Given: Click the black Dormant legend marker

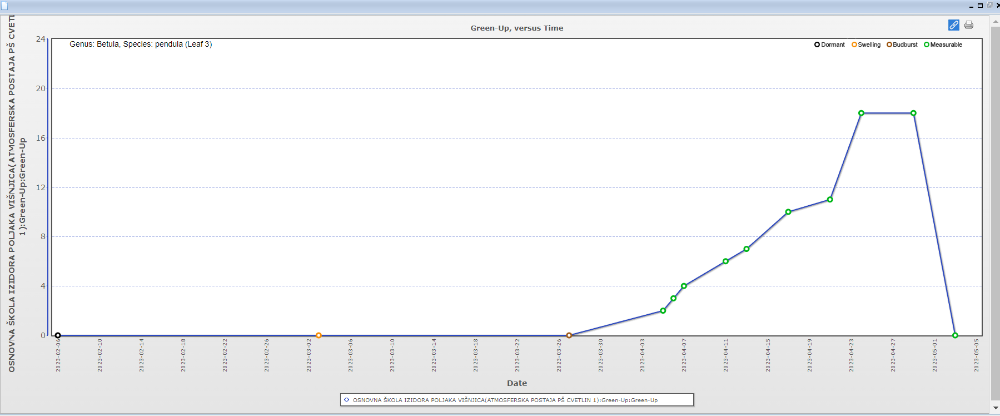Looking at the screenshot, I should pos(816,45).
